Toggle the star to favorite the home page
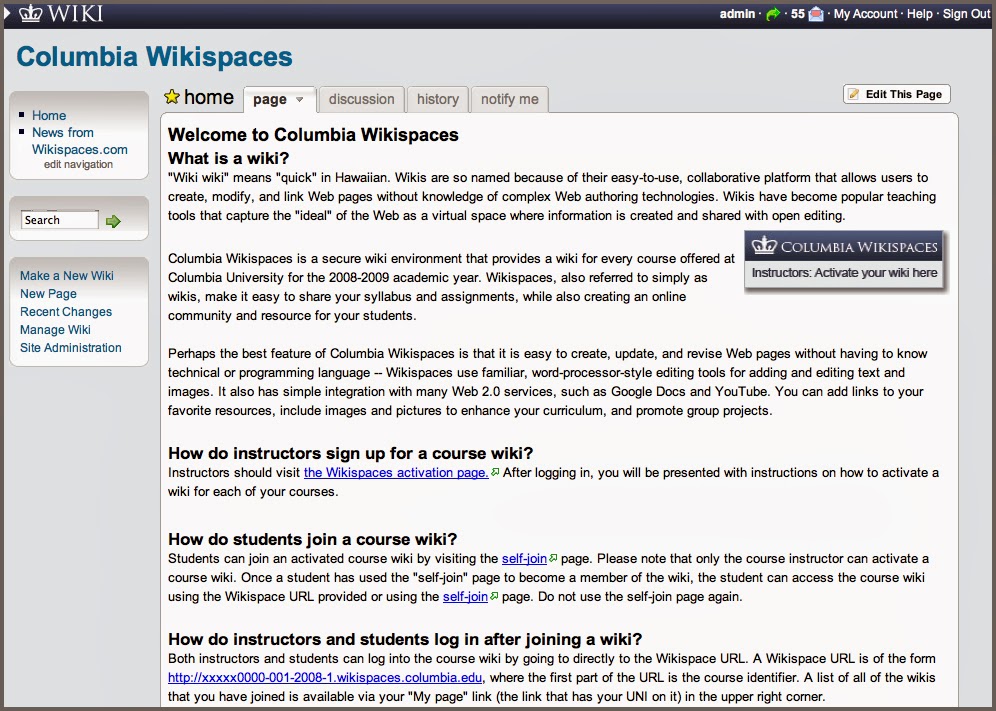The height and width of the screenshot is (711, 996). tap(171, 97)
